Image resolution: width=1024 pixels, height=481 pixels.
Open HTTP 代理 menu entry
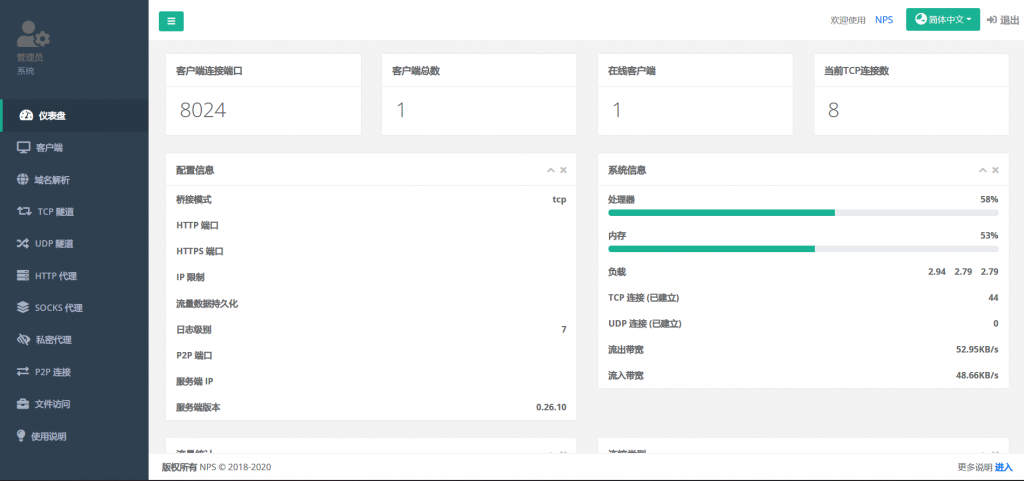(74, 275)
